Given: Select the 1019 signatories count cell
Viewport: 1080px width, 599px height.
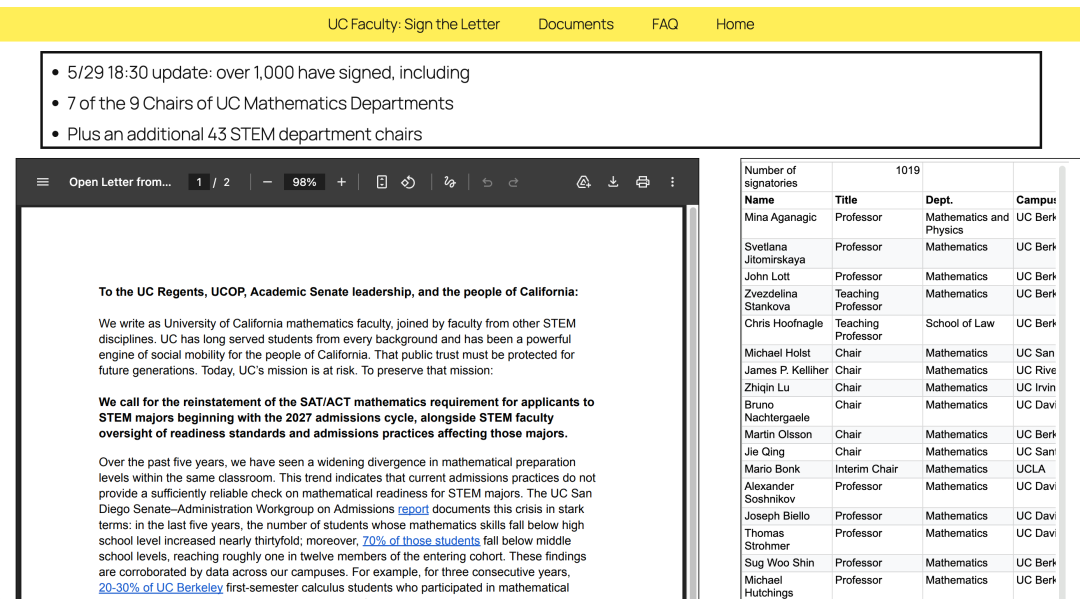Looking at the screenshot, I should [878, 176].
